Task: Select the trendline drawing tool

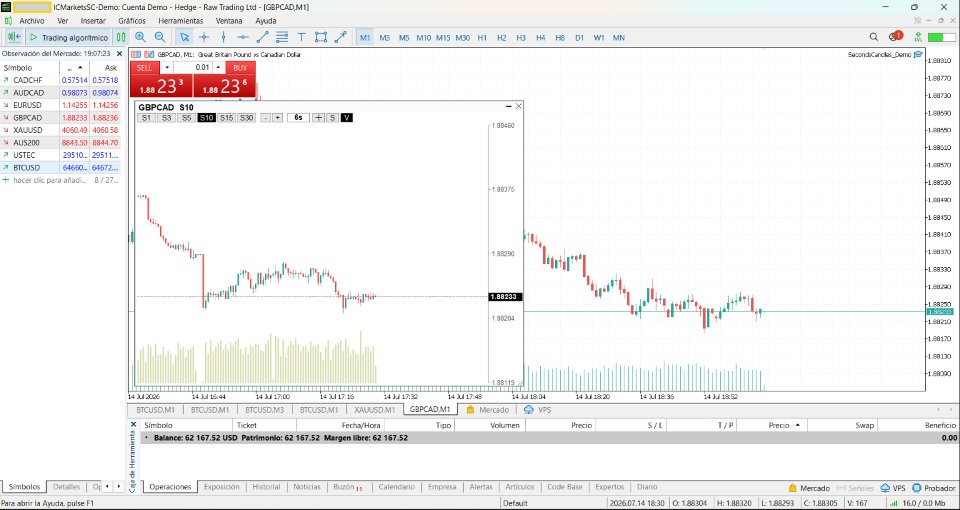Action: coord(262,37)
